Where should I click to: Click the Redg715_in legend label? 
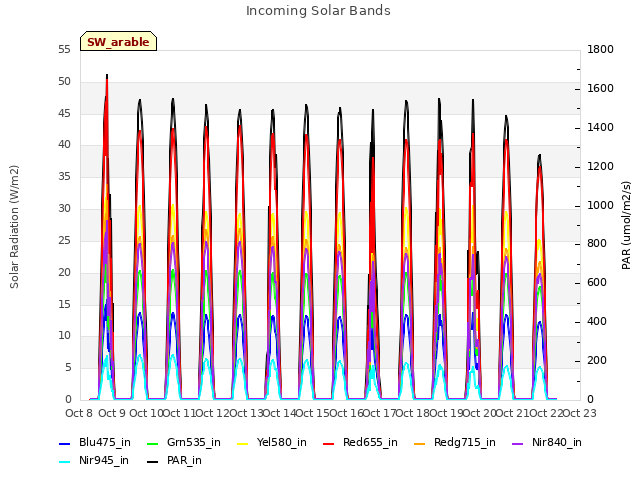464,442
